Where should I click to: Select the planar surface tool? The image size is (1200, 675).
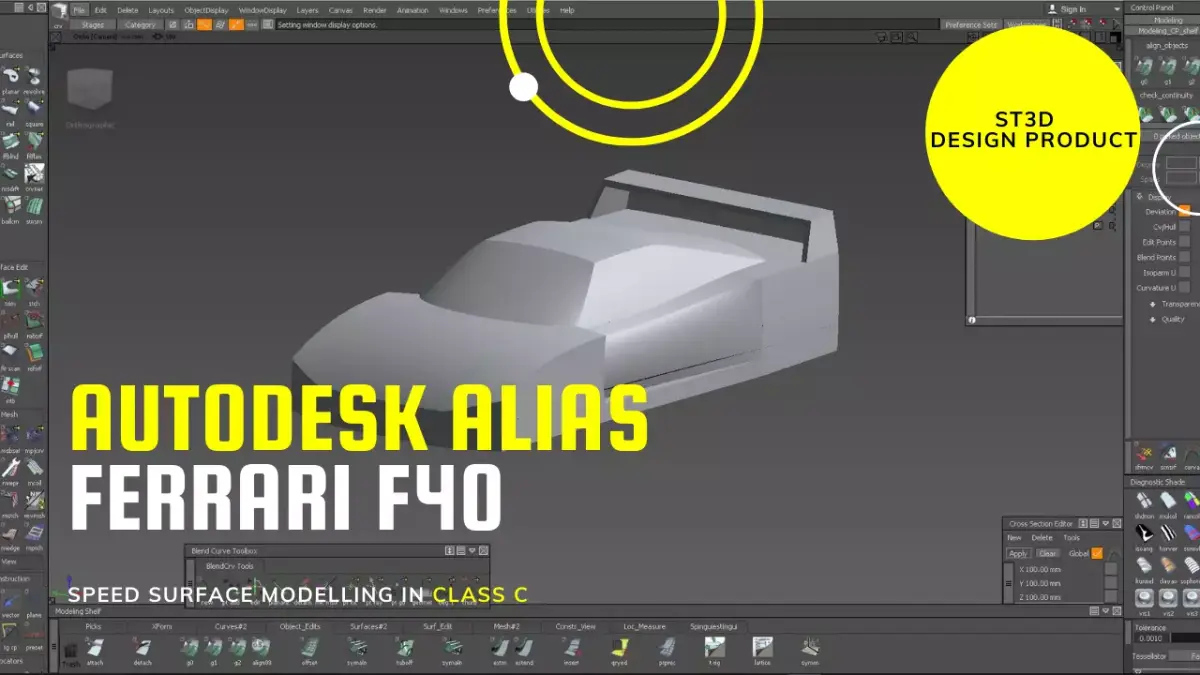point(10,78)
